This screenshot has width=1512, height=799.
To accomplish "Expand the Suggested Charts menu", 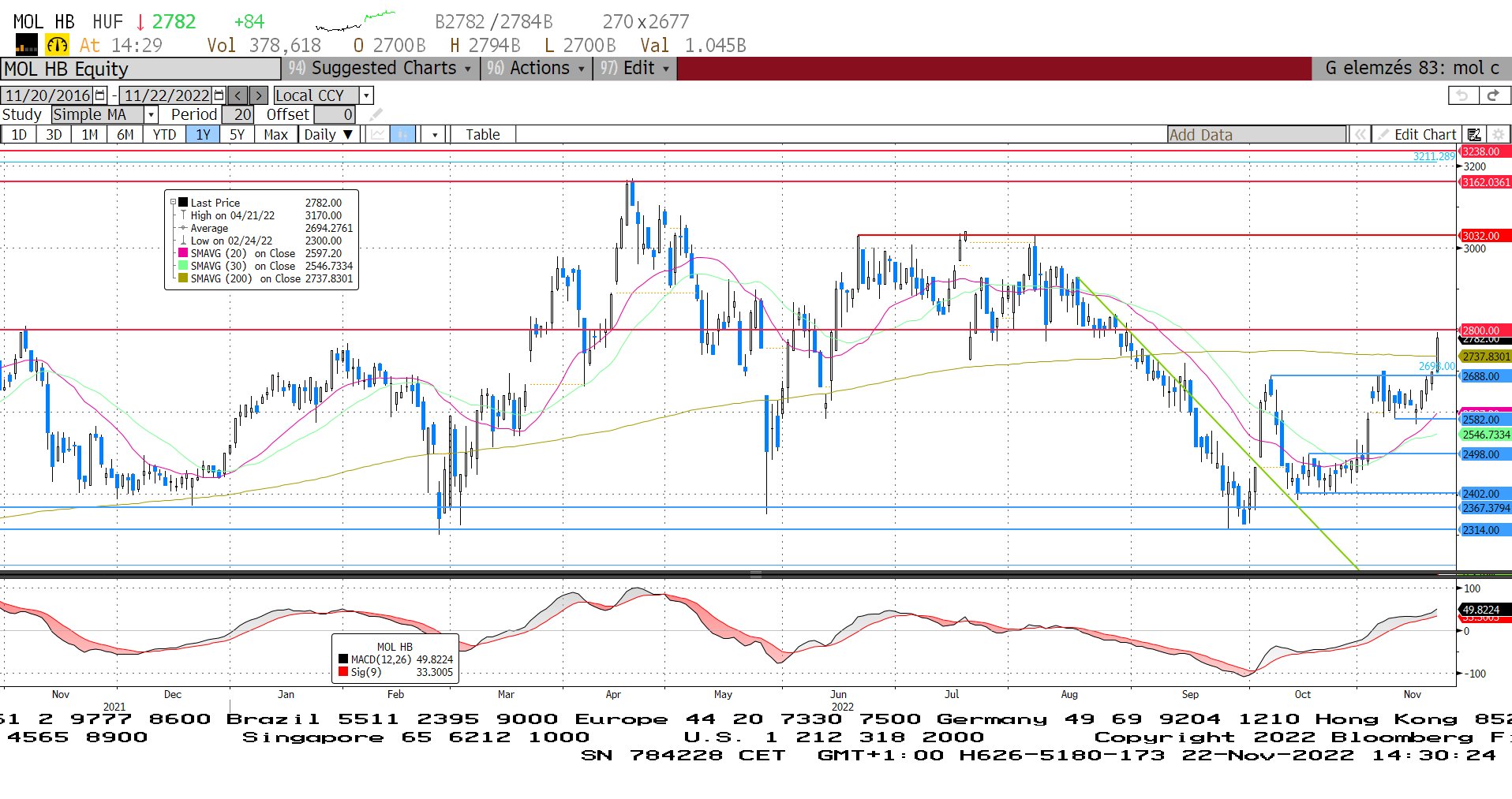I will (x=381, y=69).
